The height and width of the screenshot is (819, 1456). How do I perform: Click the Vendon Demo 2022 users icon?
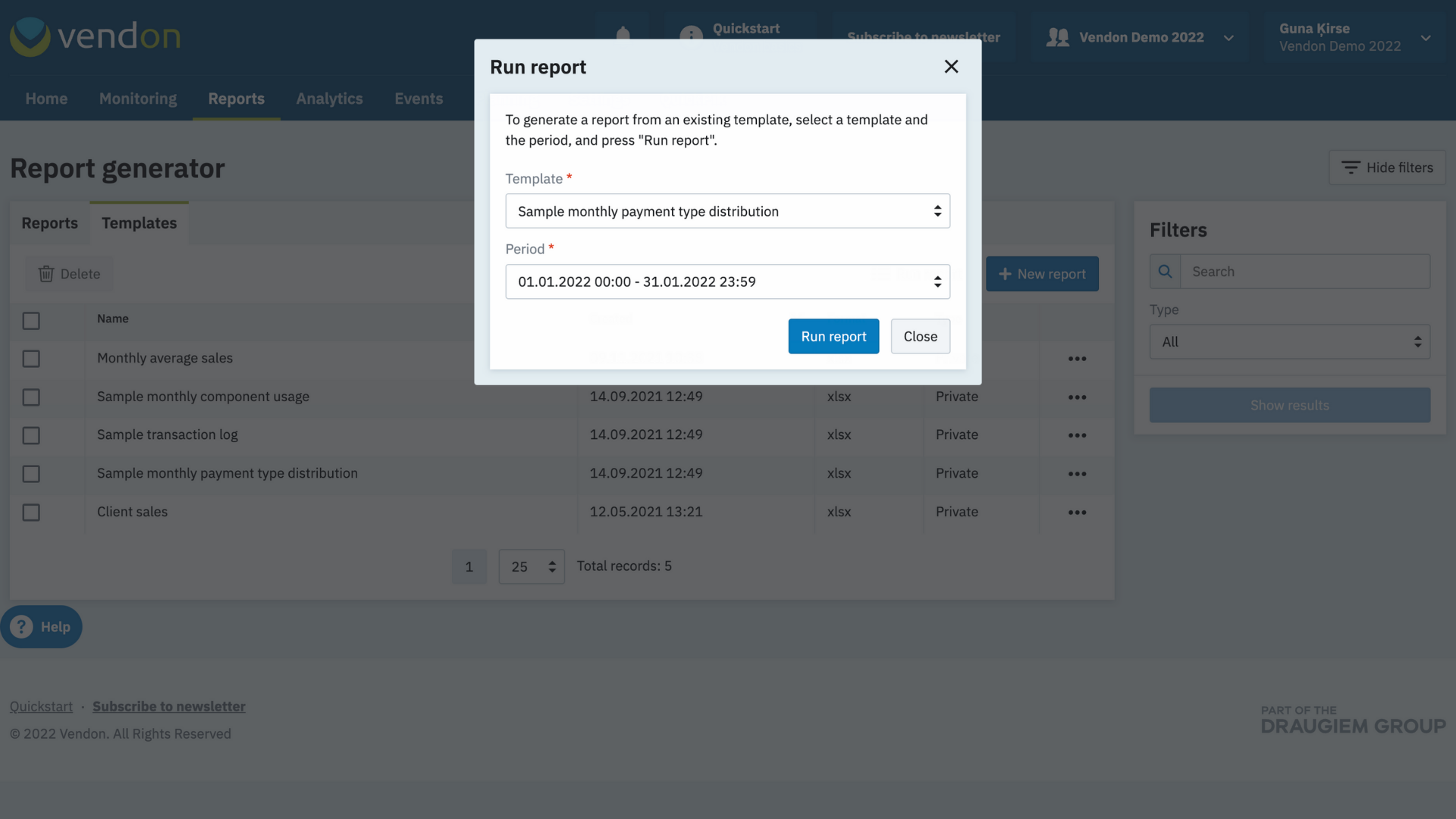pos(1057,37)
